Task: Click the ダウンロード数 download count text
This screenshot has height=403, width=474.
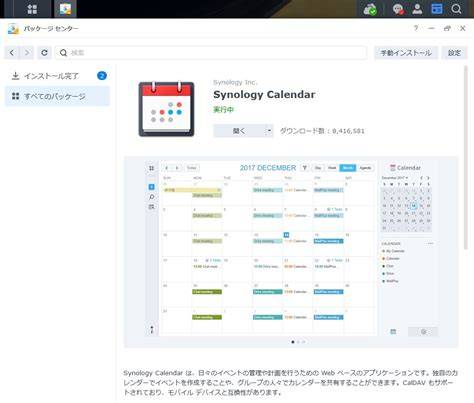Action: (322, 131)
